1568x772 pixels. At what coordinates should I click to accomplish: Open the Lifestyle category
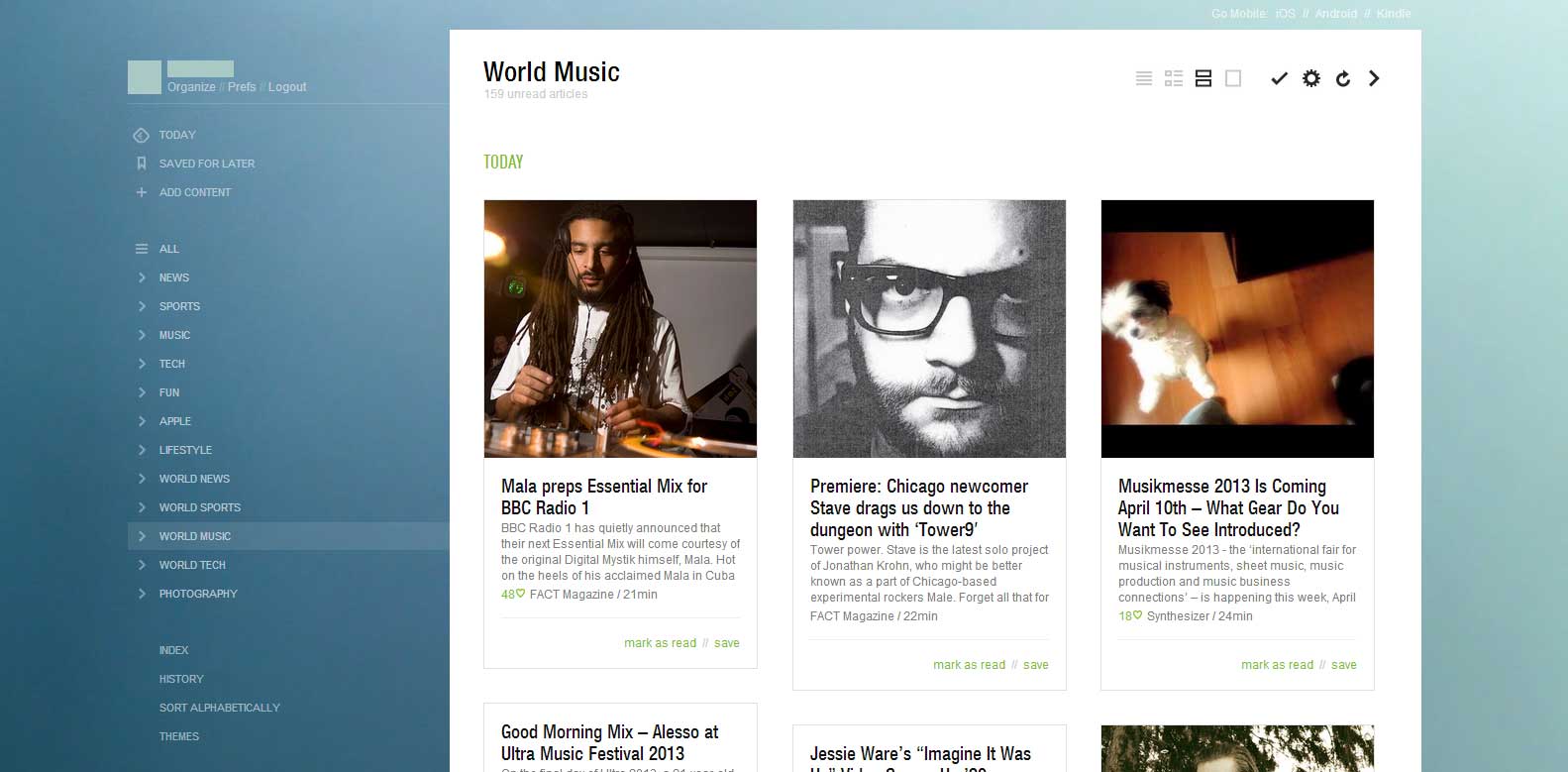185,450
